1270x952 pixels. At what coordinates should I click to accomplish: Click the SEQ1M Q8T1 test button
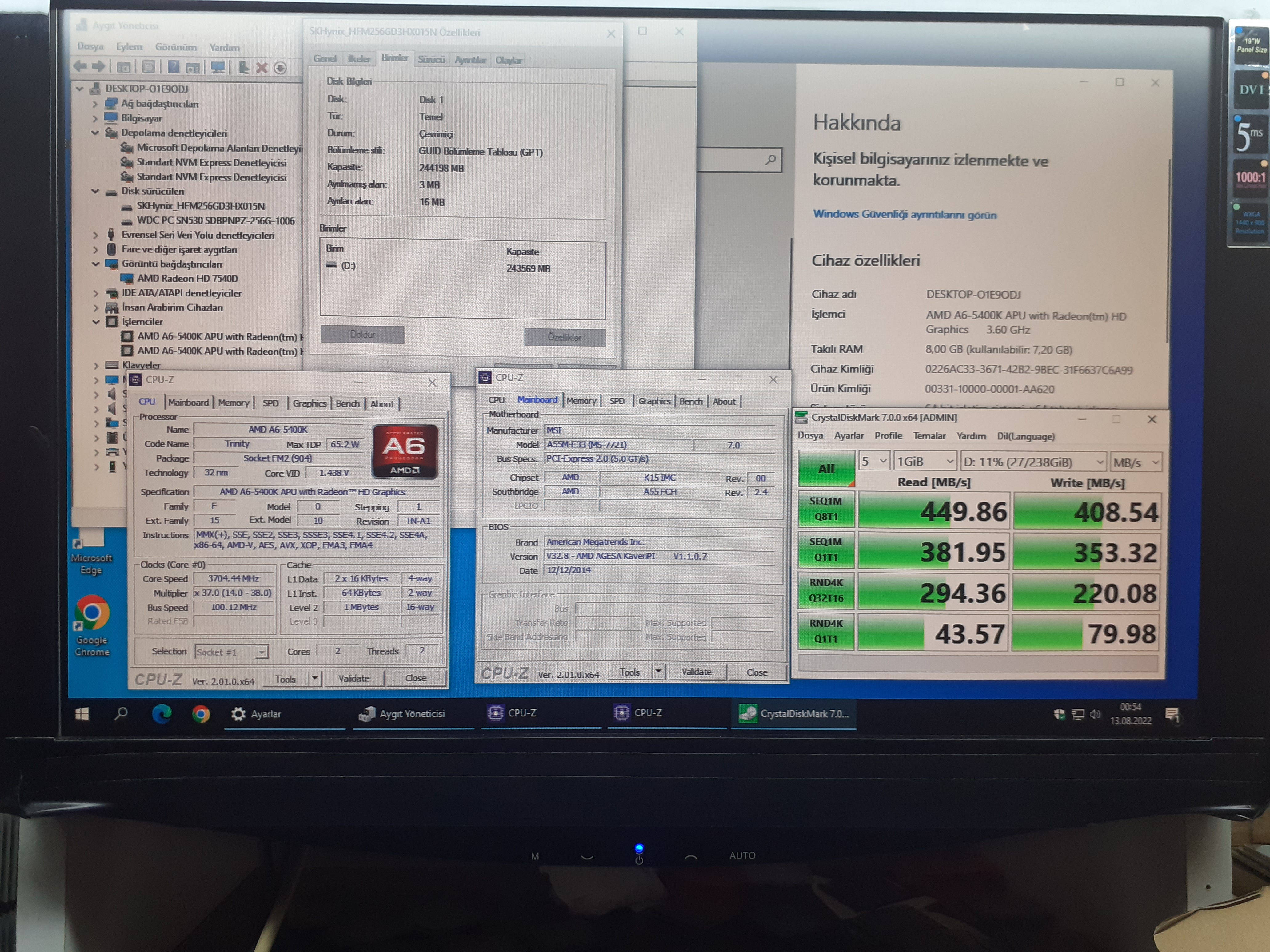[826, 508]
